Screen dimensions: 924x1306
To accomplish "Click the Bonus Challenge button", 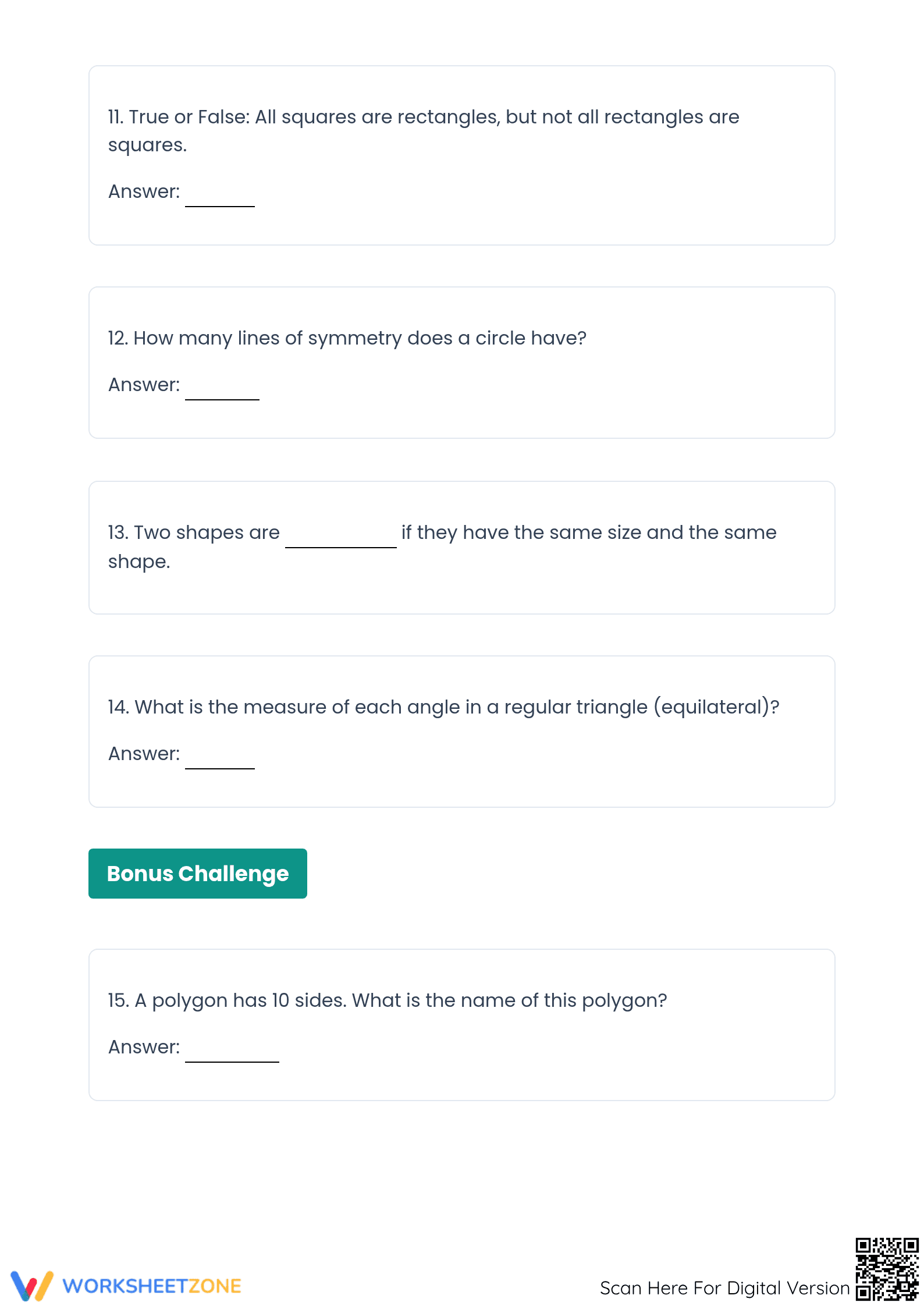I will pyautogui.click(x=198, y=874).
